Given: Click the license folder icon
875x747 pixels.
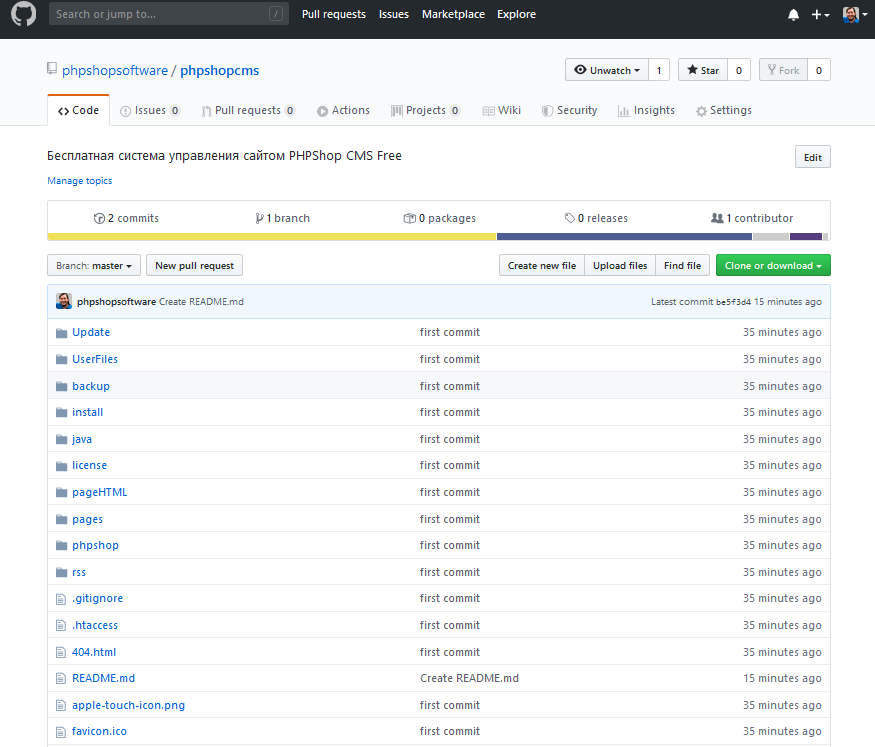Looking at the screenshot, I should coord(61,466).
